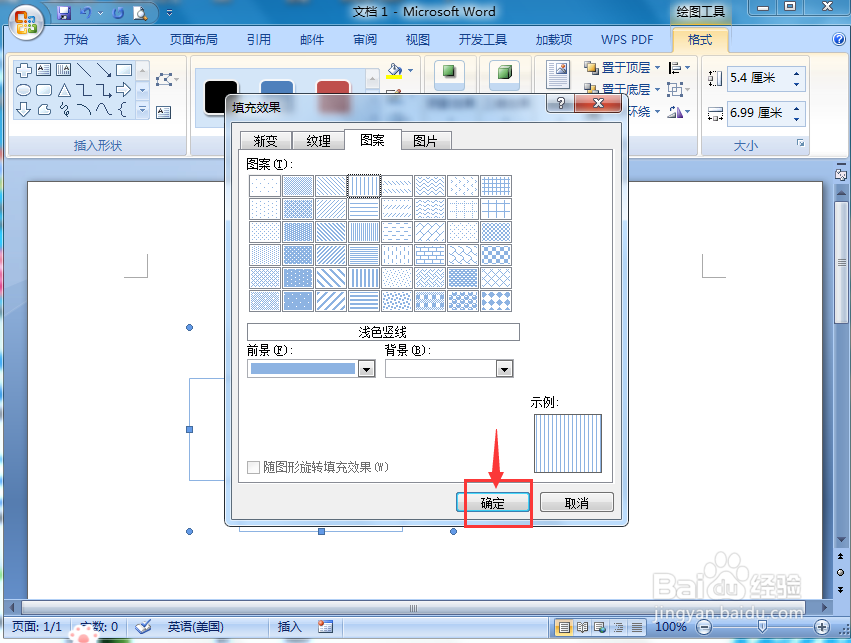
Task: Open the Shape Fill dropdown arrow
Action: (410, 71)
